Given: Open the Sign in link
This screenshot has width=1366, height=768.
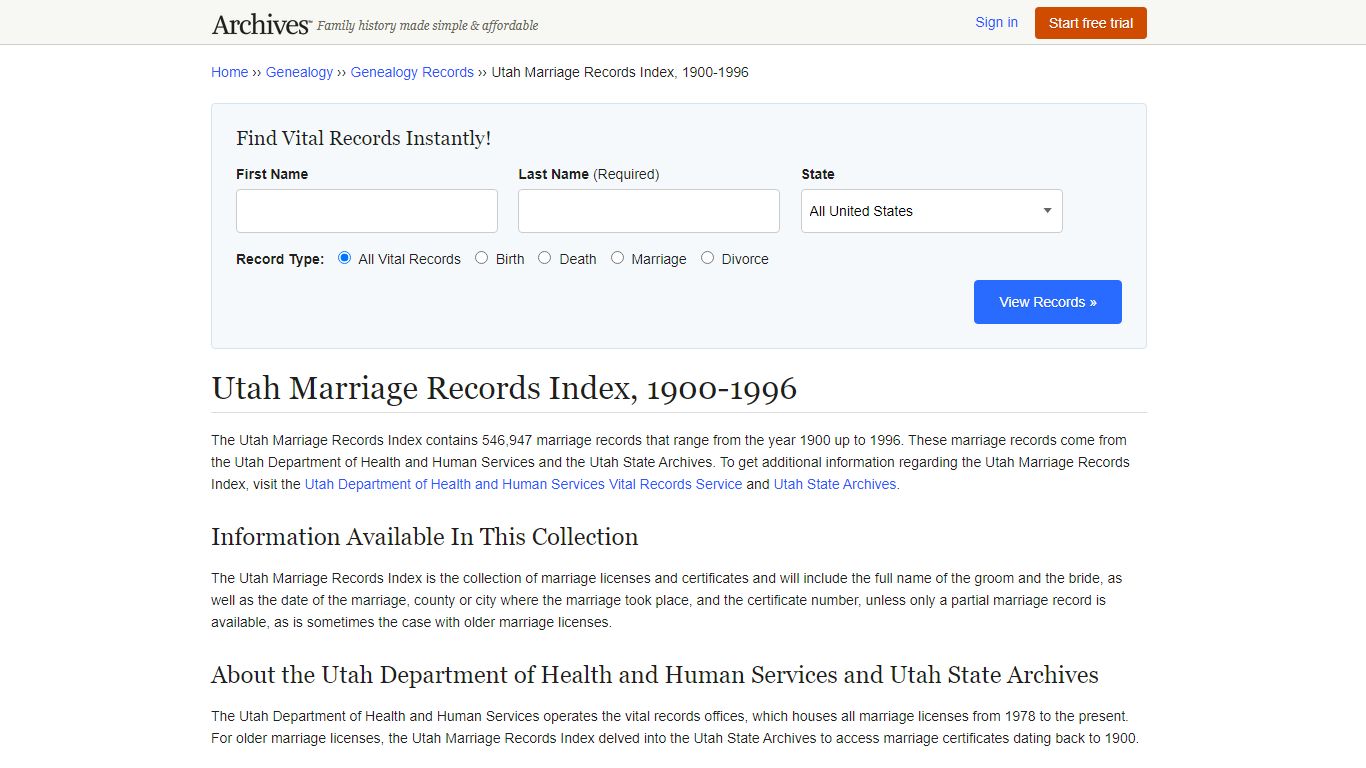Looking at the screenshot, I should (996, 22).
